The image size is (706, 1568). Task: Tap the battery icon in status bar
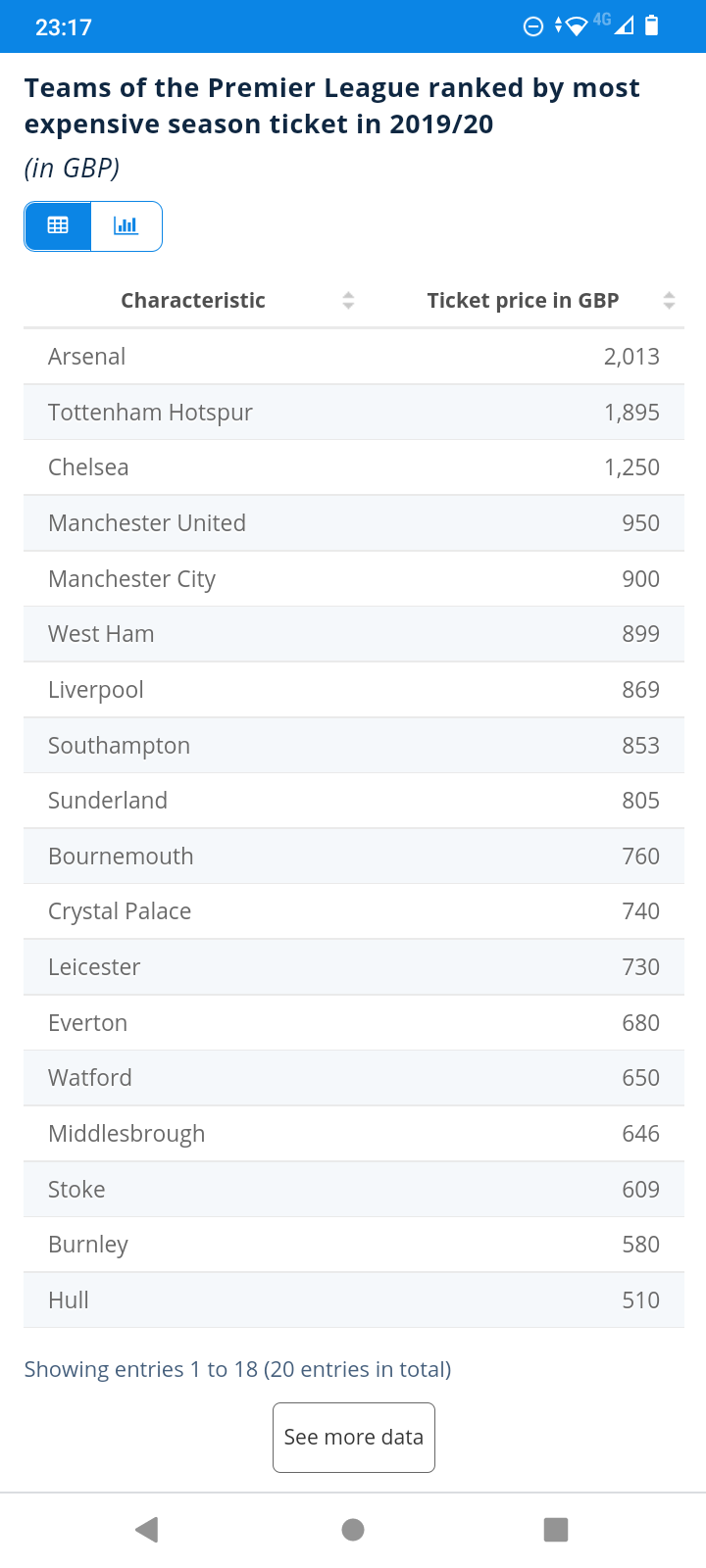pos(652,26)
